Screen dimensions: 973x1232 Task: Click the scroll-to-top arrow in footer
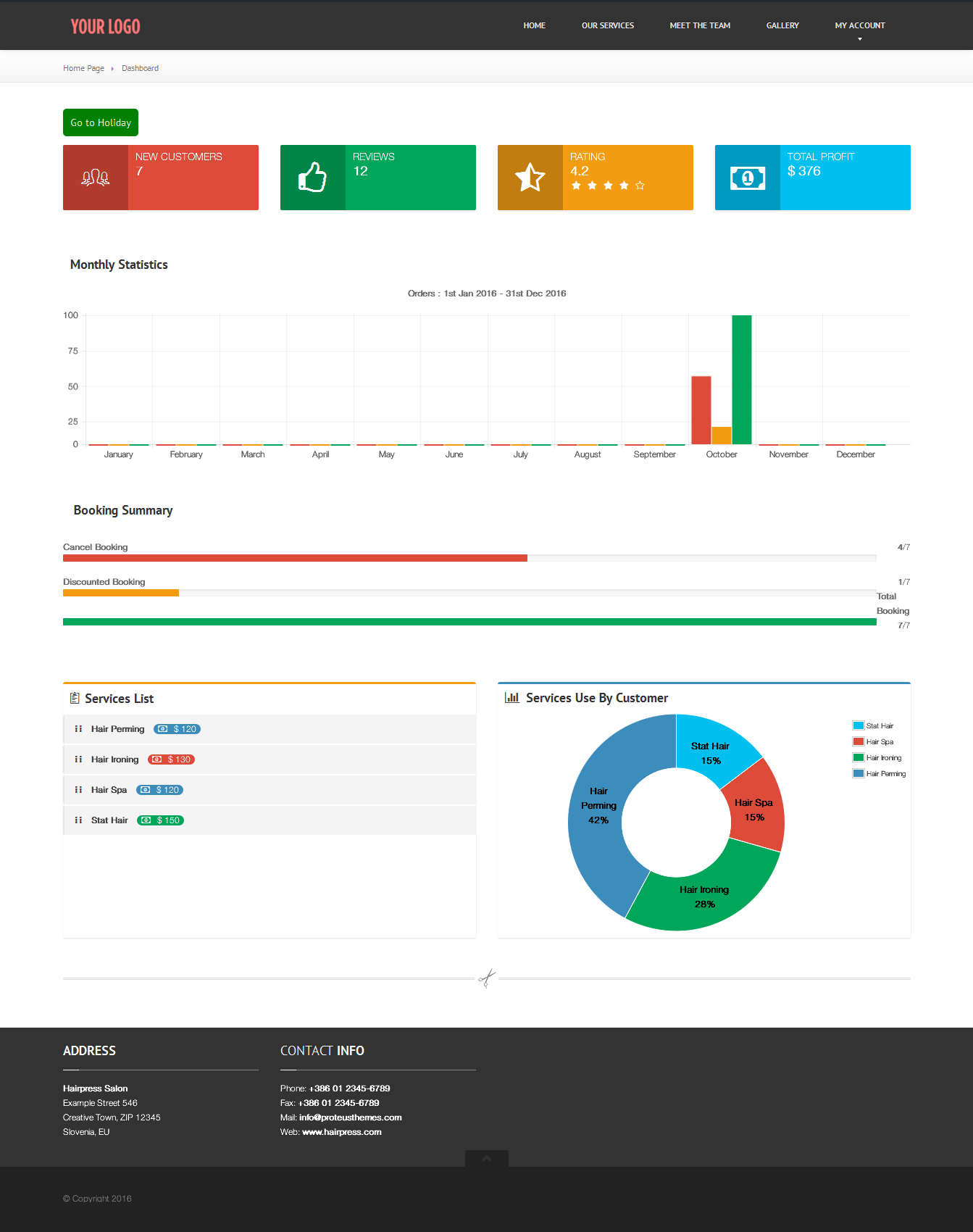[x=487, y=1158]
